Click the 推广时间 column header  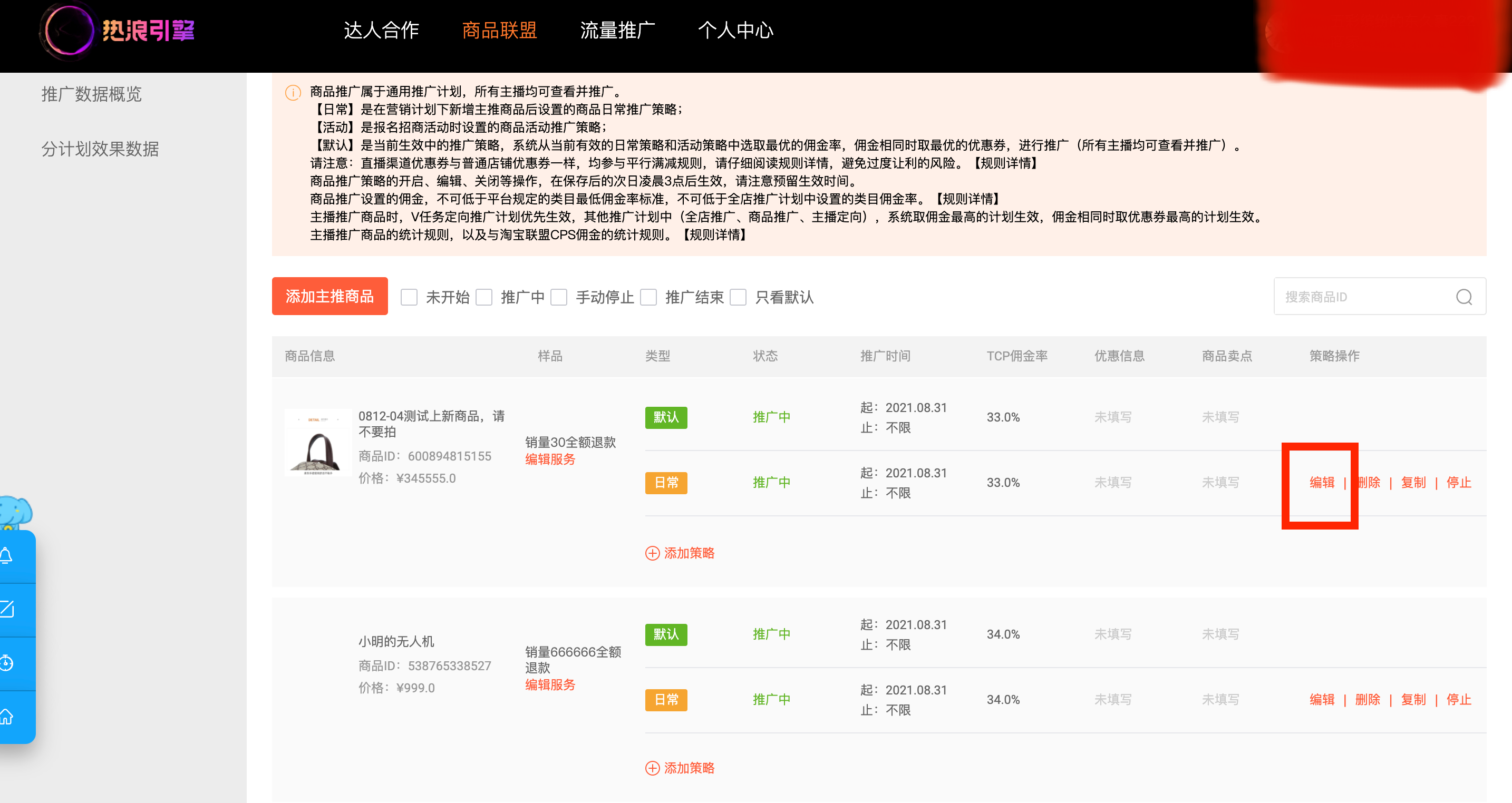pyautogui.click(x=885, y=356)
